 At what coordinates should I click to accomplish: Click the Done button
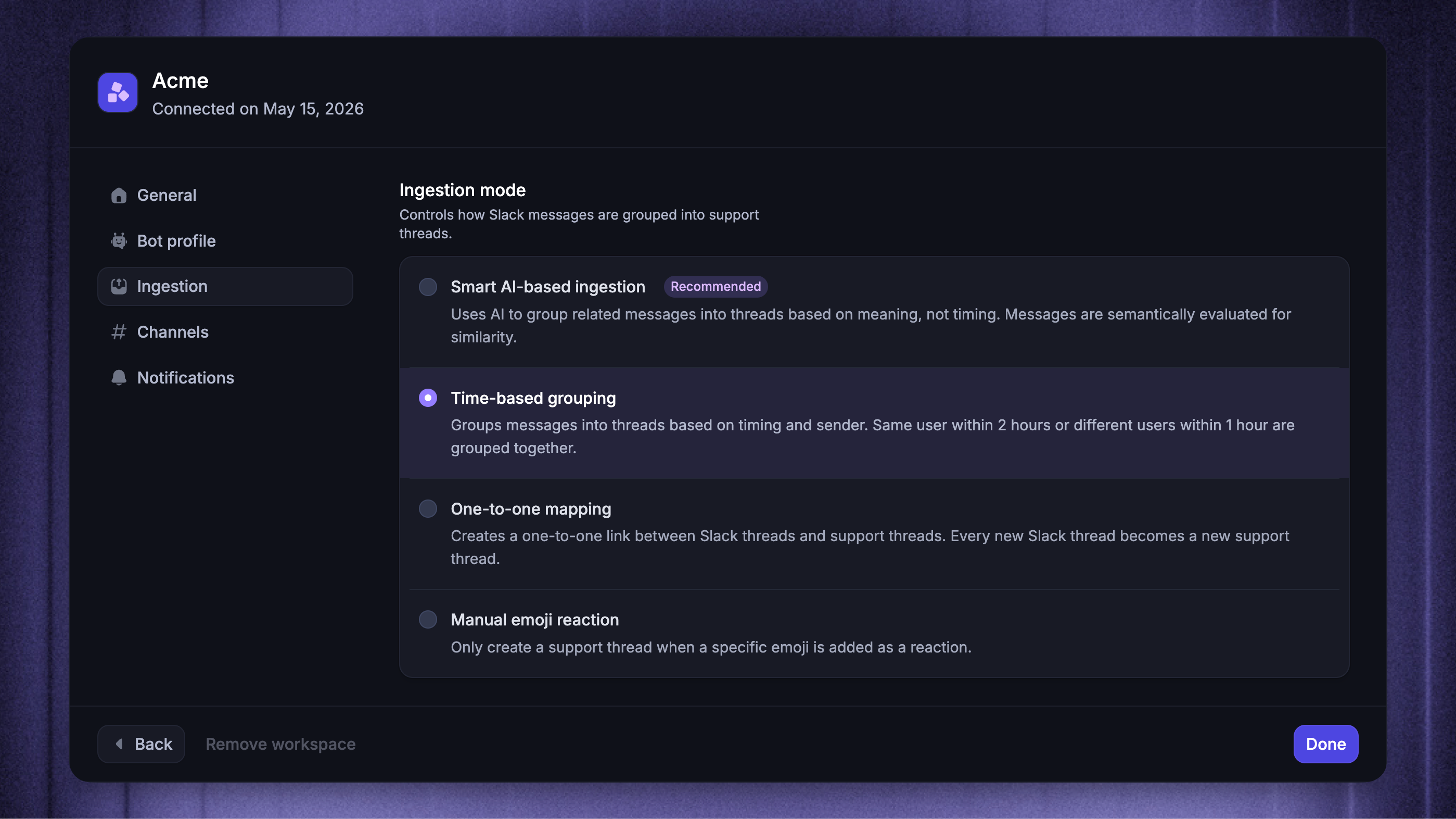point(1326,744)
